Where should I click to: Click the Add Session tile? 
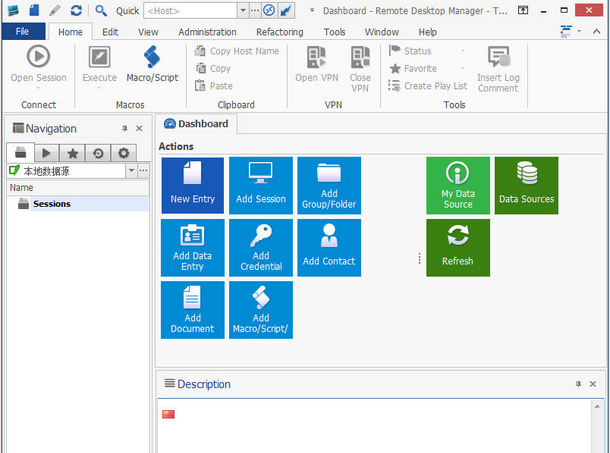tap(261, 185)
